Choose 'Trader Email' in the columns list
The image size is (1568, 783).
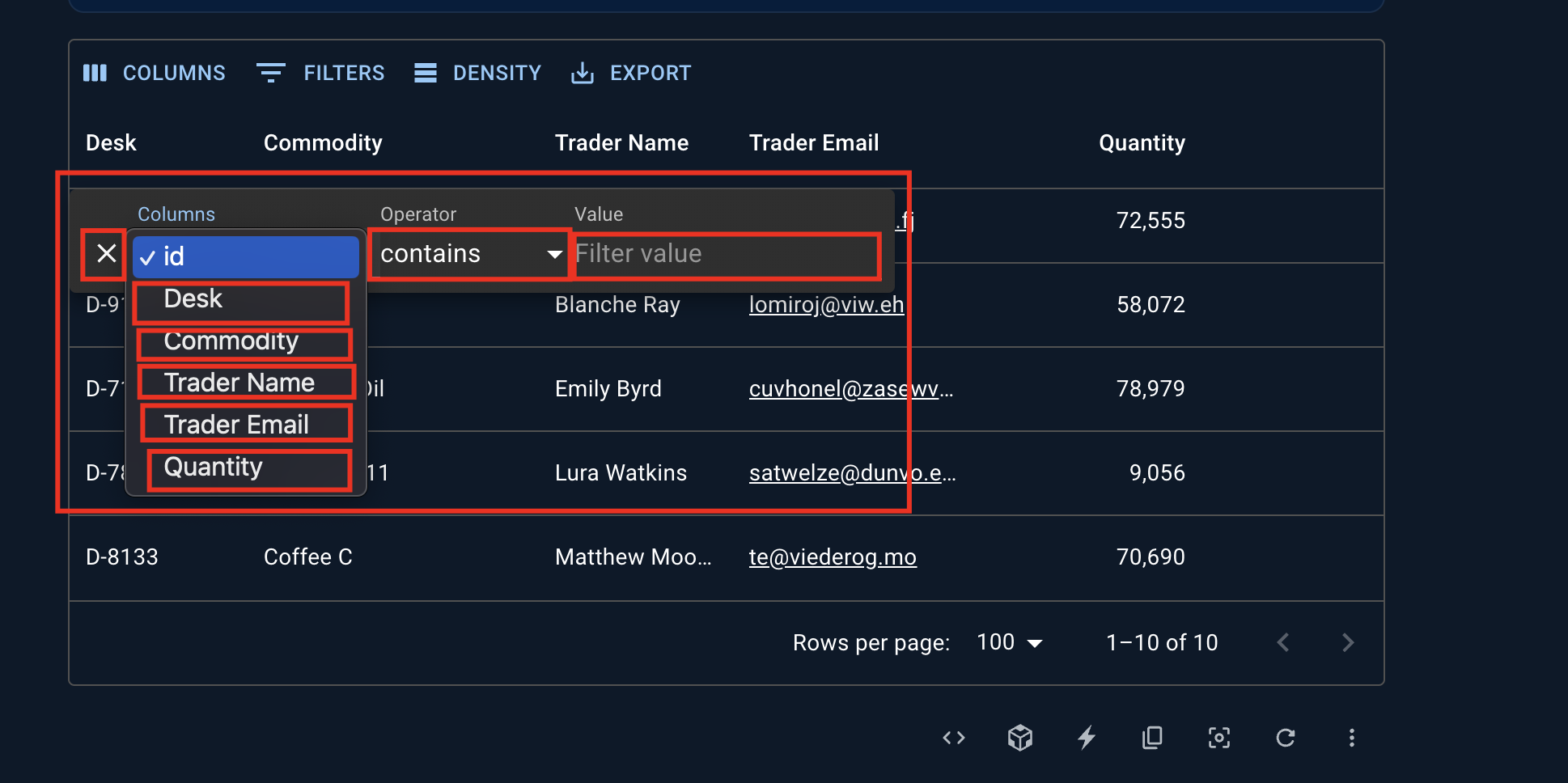click(x=247, y=425)
